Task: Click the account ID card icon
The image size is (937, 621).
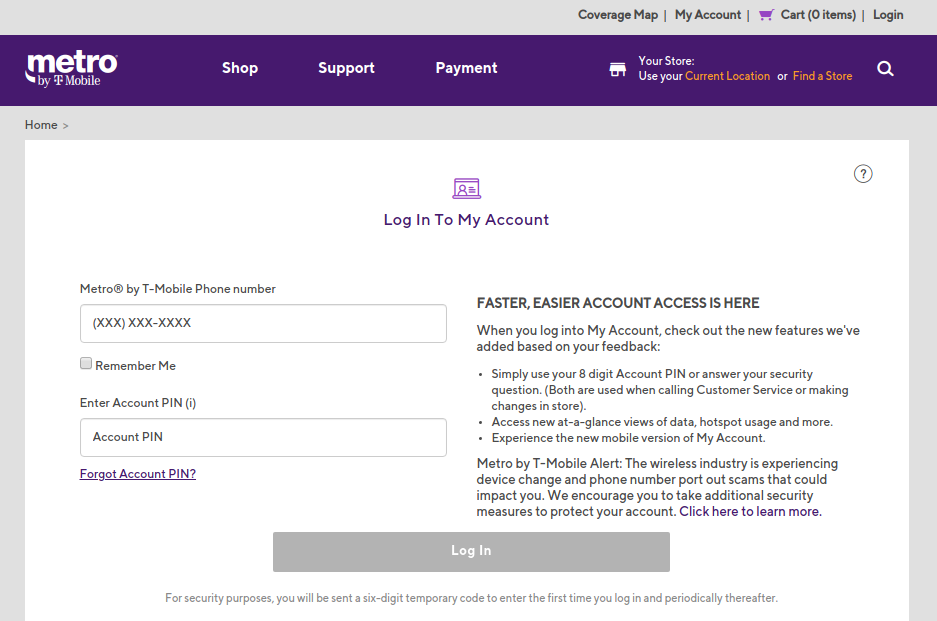Action: [466, 188]
